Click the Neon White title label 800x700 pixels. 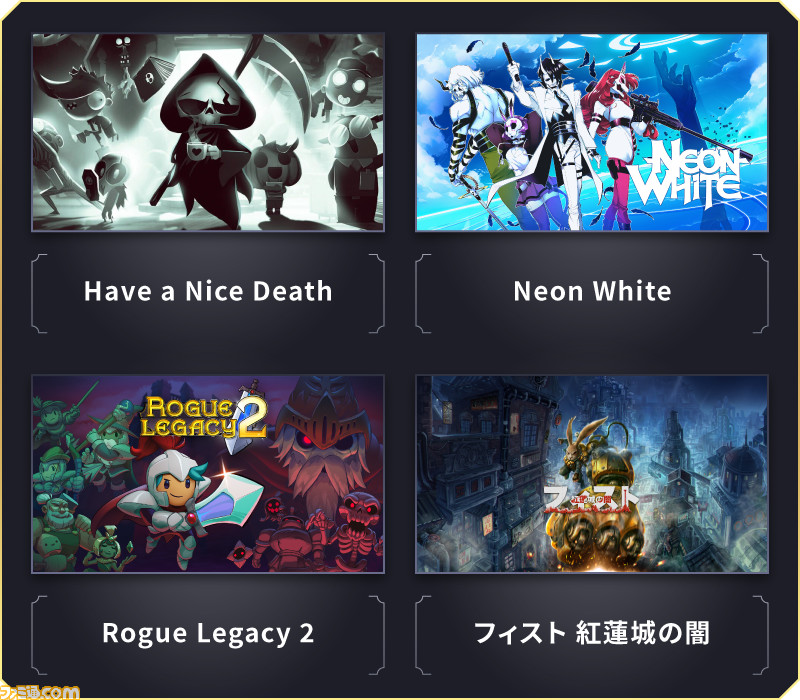click(x=592, y=291)
